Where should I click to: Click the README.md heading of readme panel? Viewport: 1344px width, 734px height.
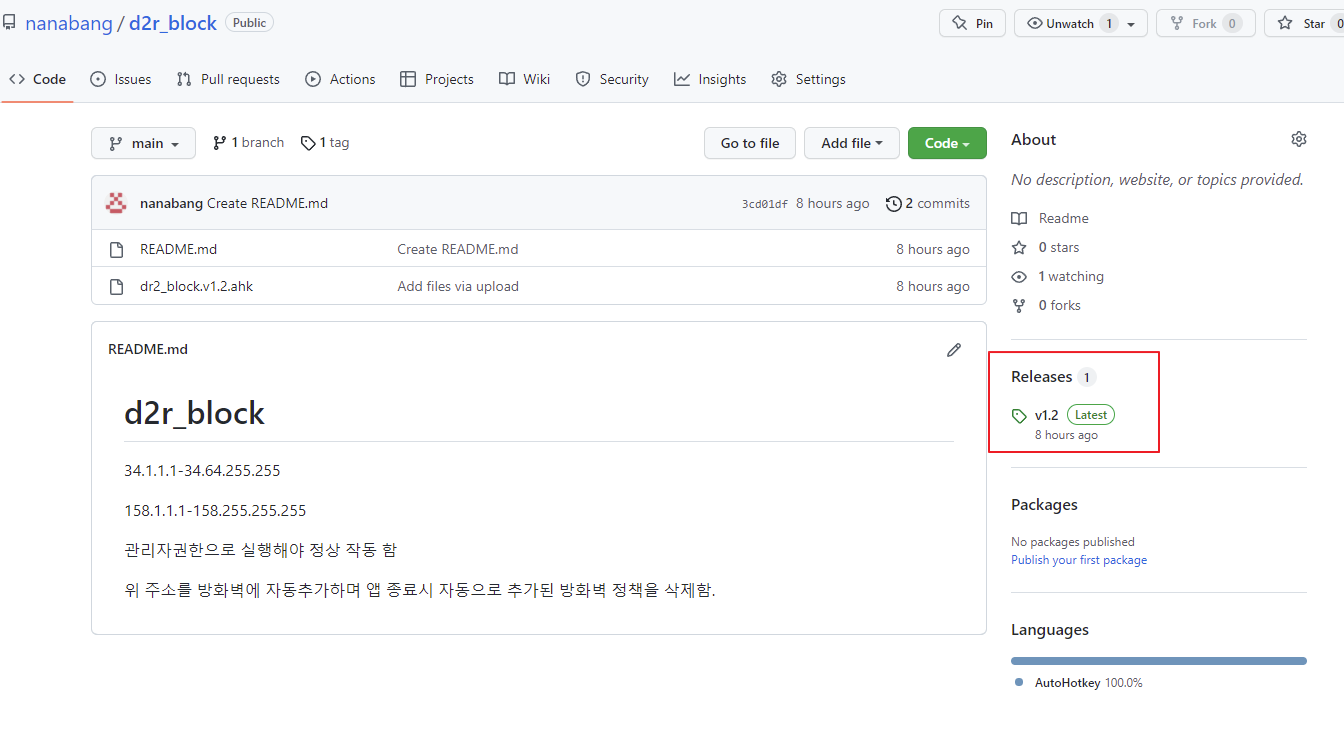[x=148, y=349]
